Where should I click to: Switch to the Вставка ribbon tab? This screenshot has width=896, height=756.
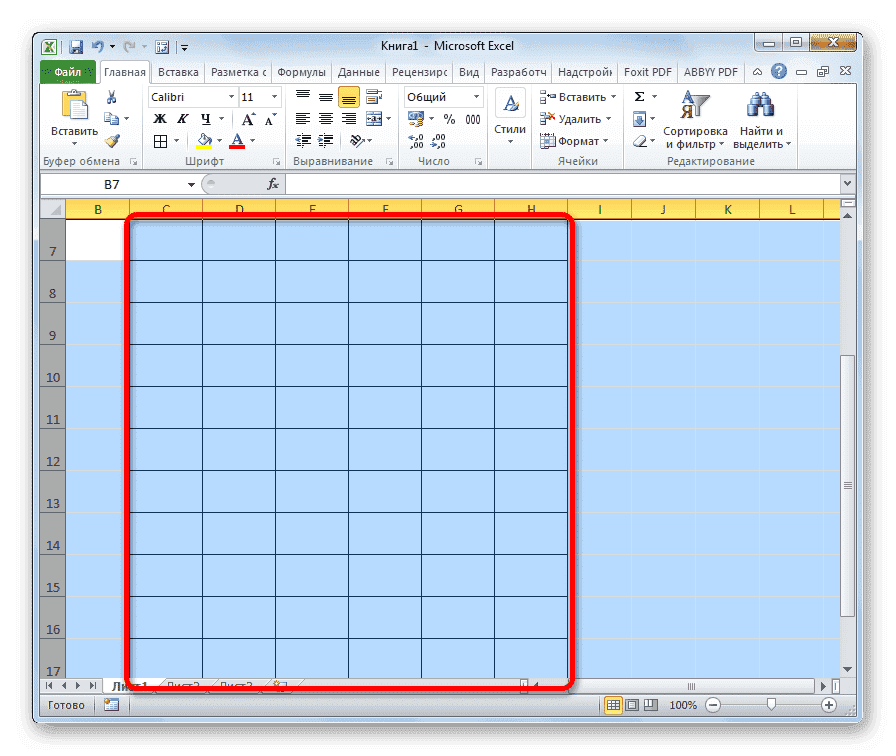point(178,72)
